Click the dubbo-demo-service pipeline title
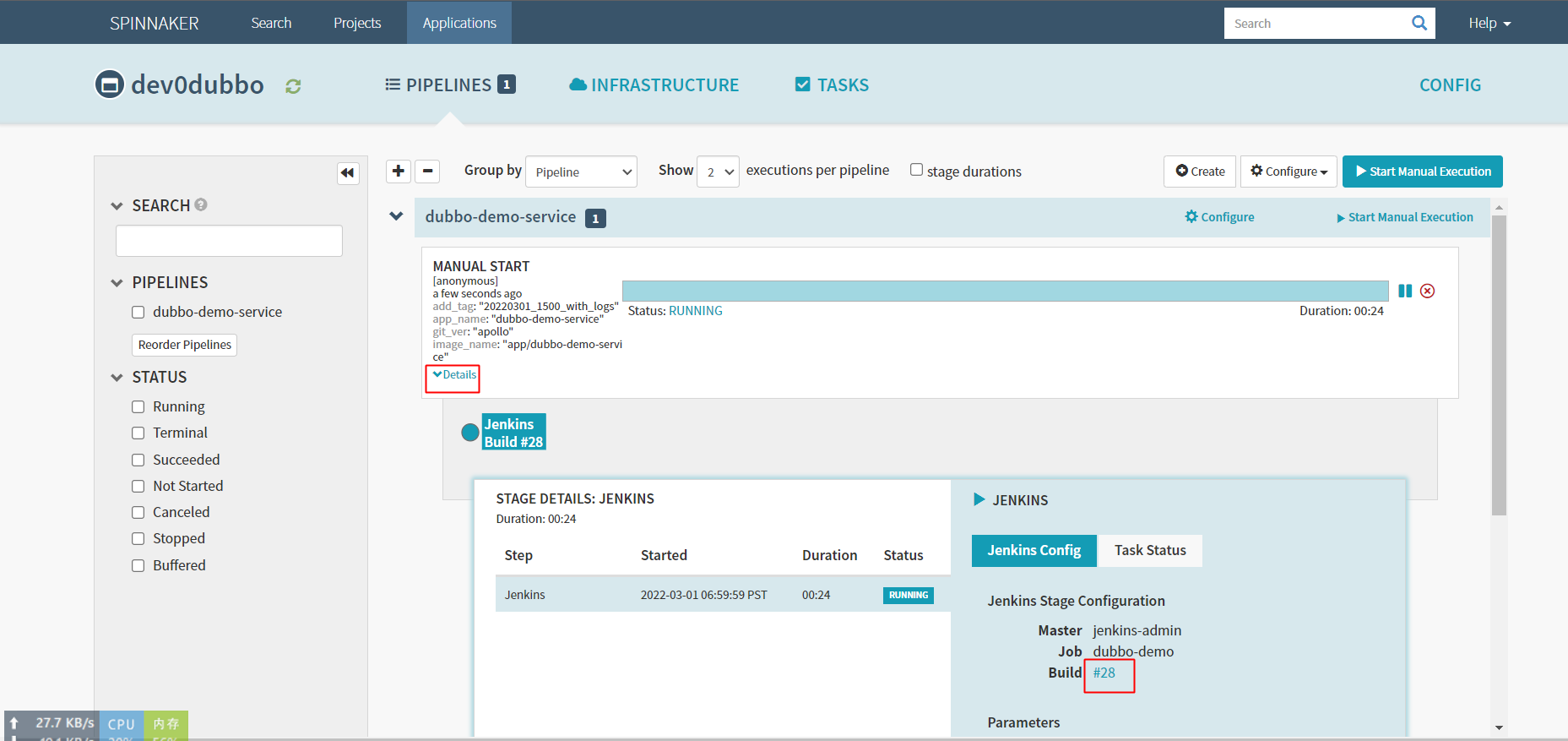1568x741 pixels. pos(501,217)
